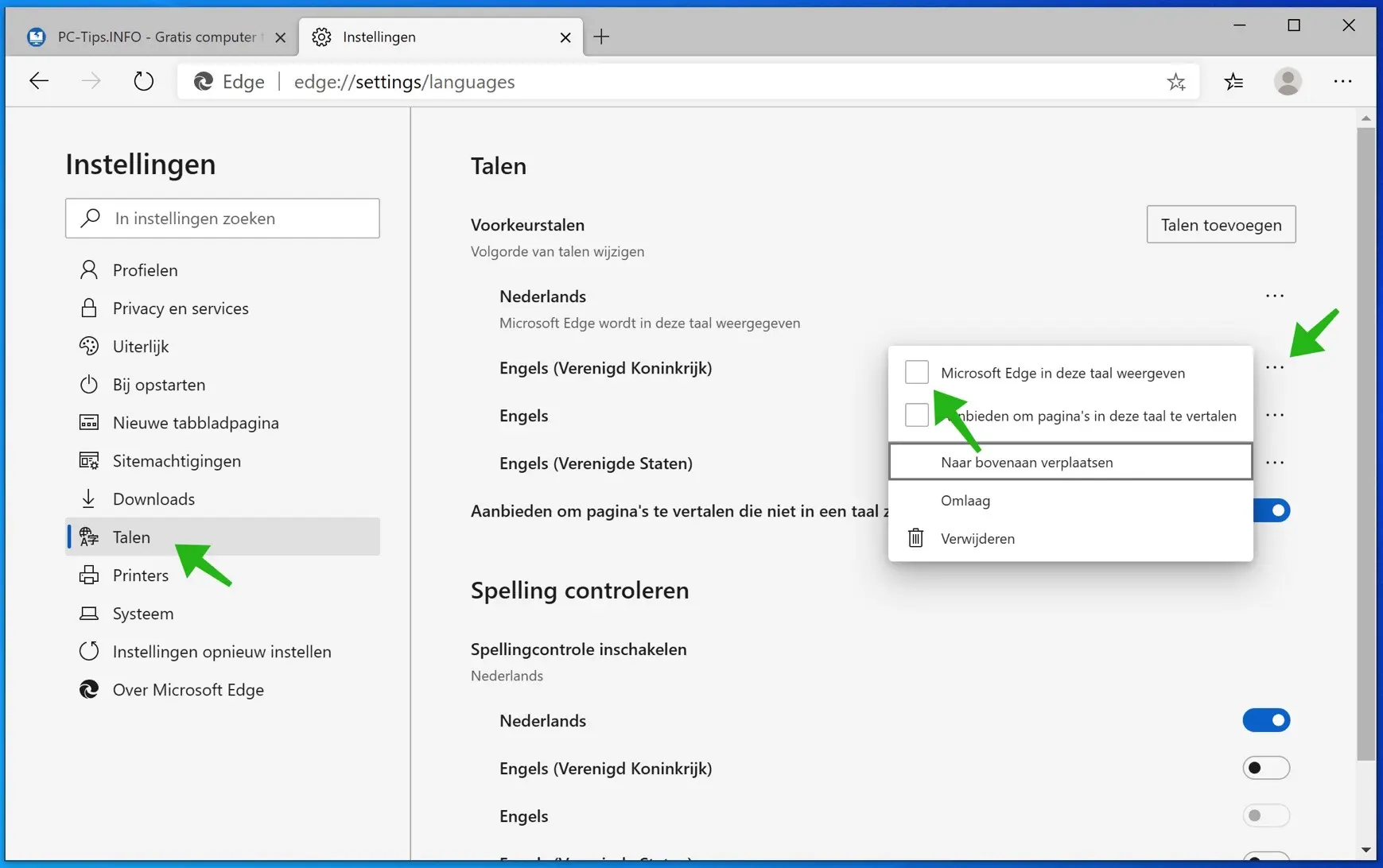Viewport: 1383px width, 868px height.
Task: Open Uiterlijk settings page
Action: pyautogui.click(x=223, y=347)
